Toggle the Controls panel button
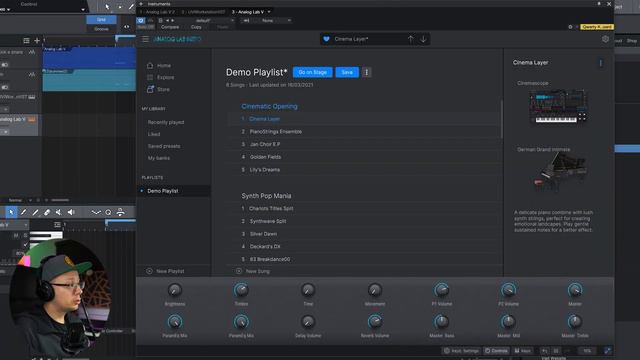 point(496,351)
